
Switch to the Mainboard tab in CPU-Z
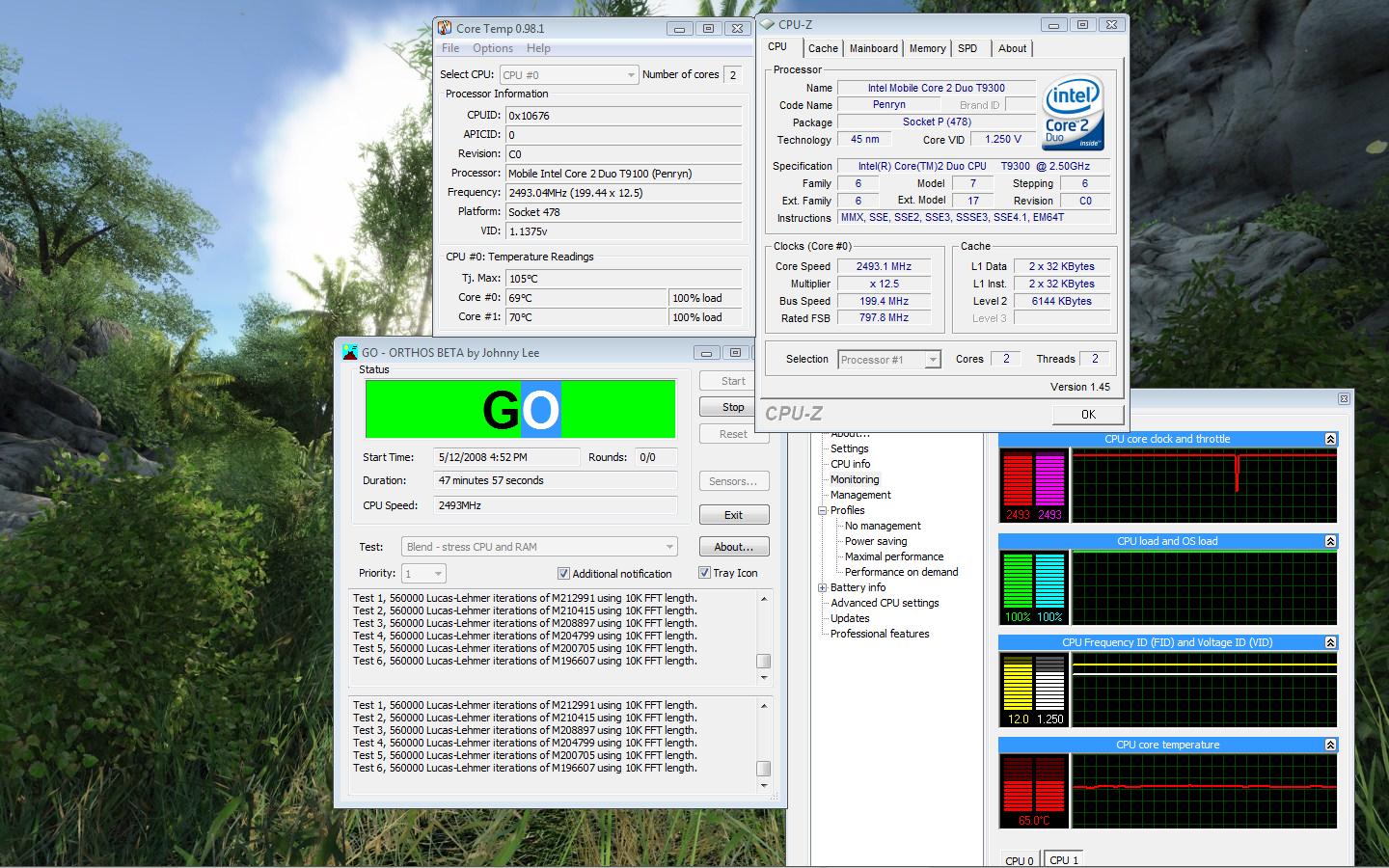873,48
